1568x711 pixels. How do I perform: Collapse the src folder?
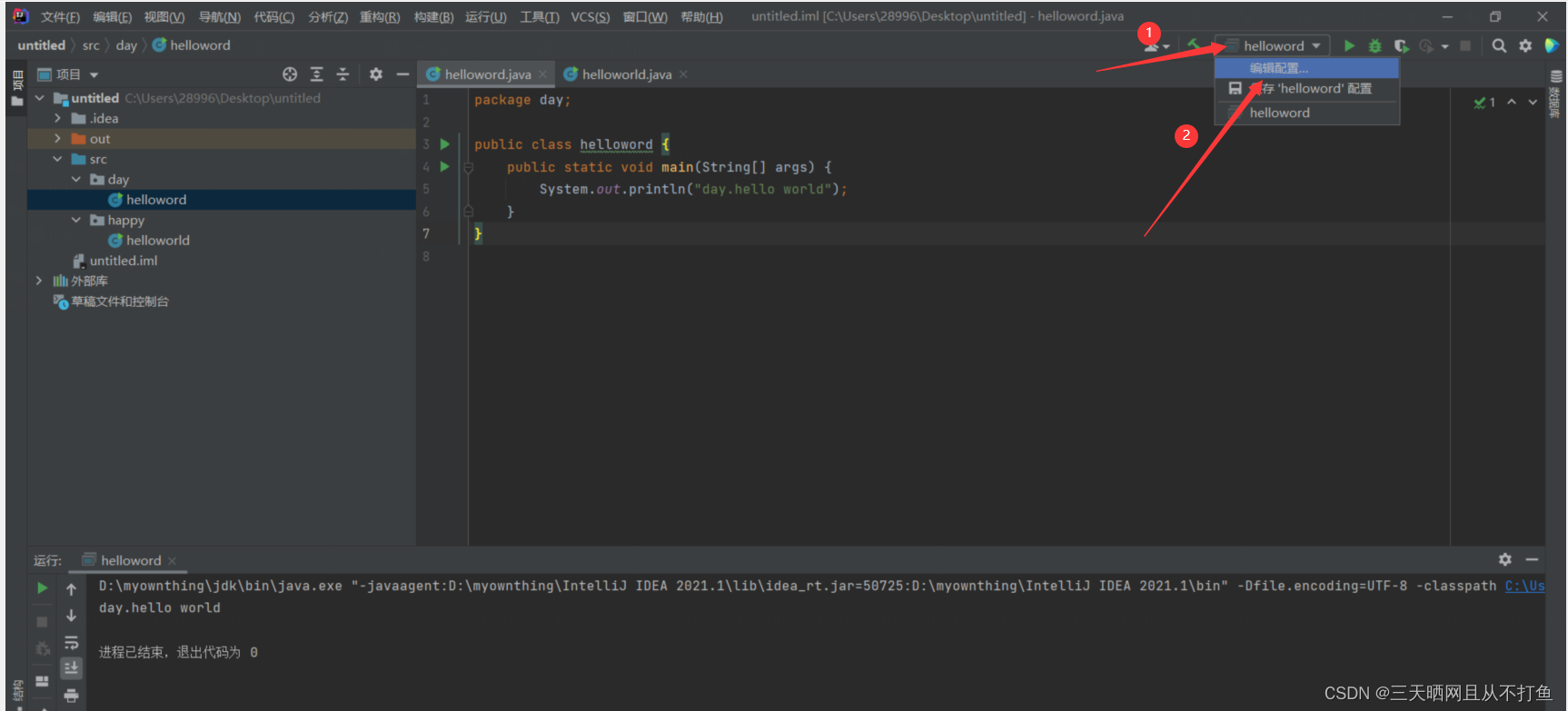[58, 159]
